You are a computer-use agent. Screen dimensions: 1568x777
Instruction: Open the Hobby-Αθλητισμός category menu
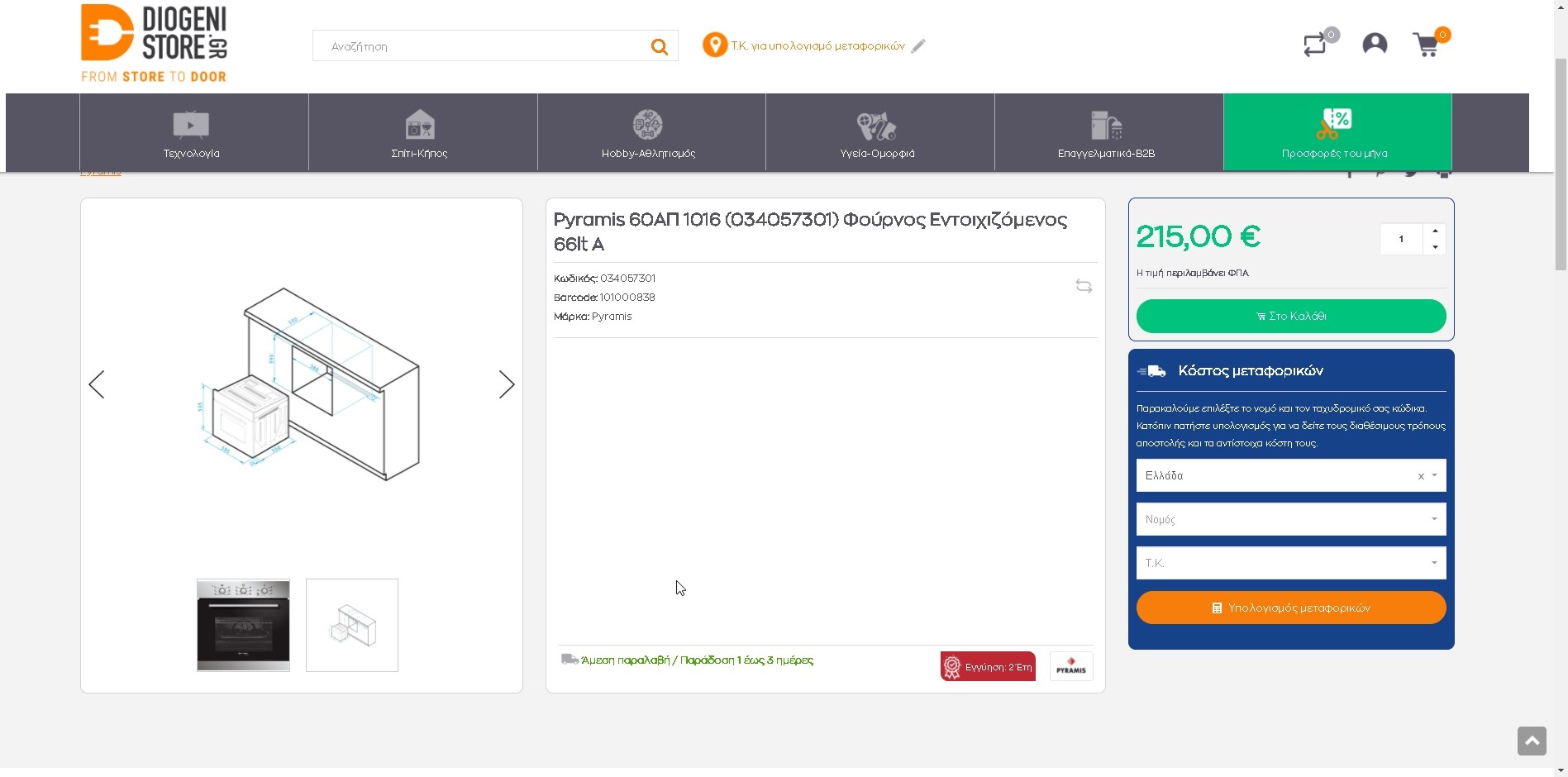coord(651,132)
